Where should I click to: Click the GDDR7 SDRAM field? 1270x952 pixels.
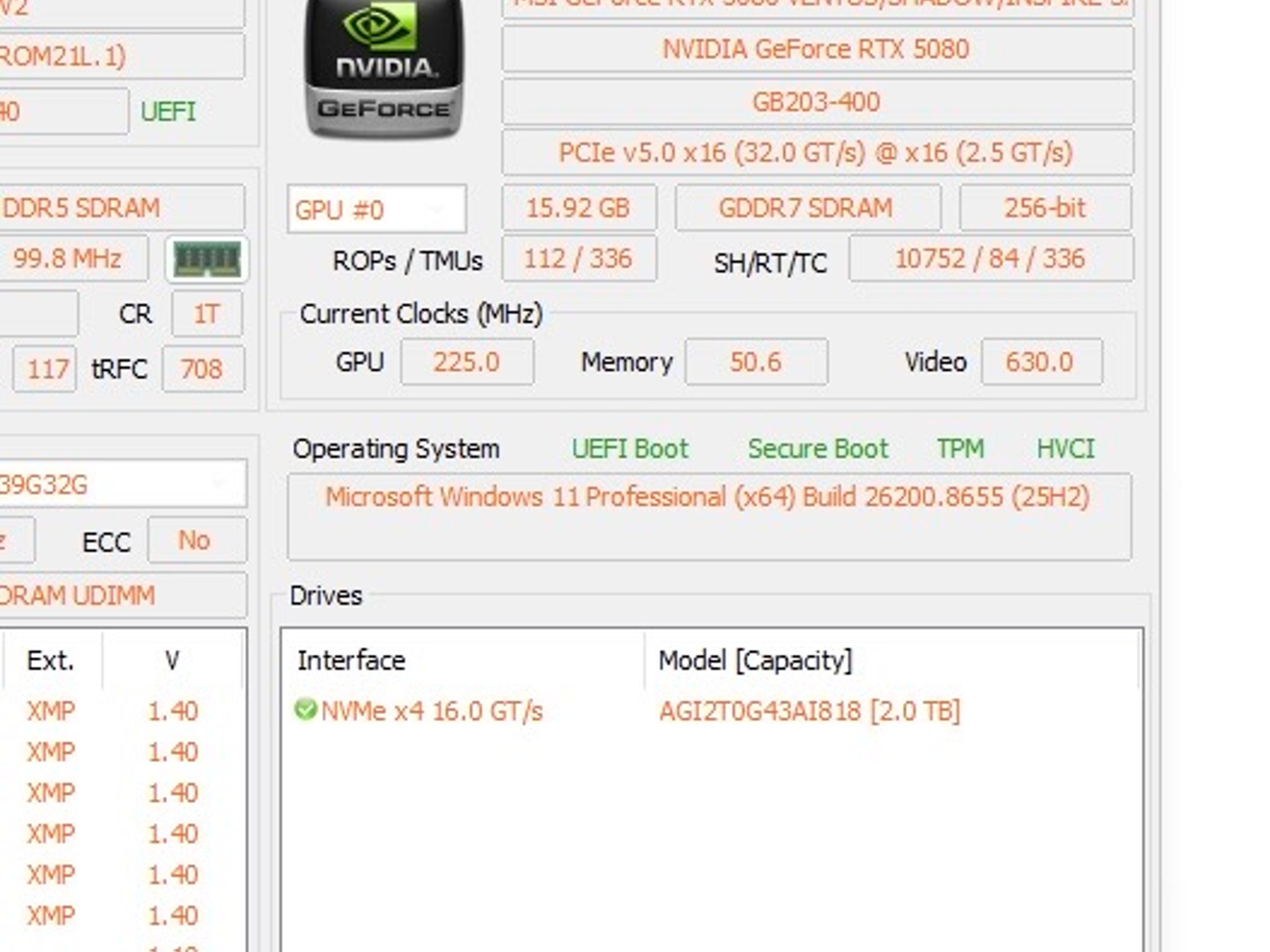click(x=807, y=208)
